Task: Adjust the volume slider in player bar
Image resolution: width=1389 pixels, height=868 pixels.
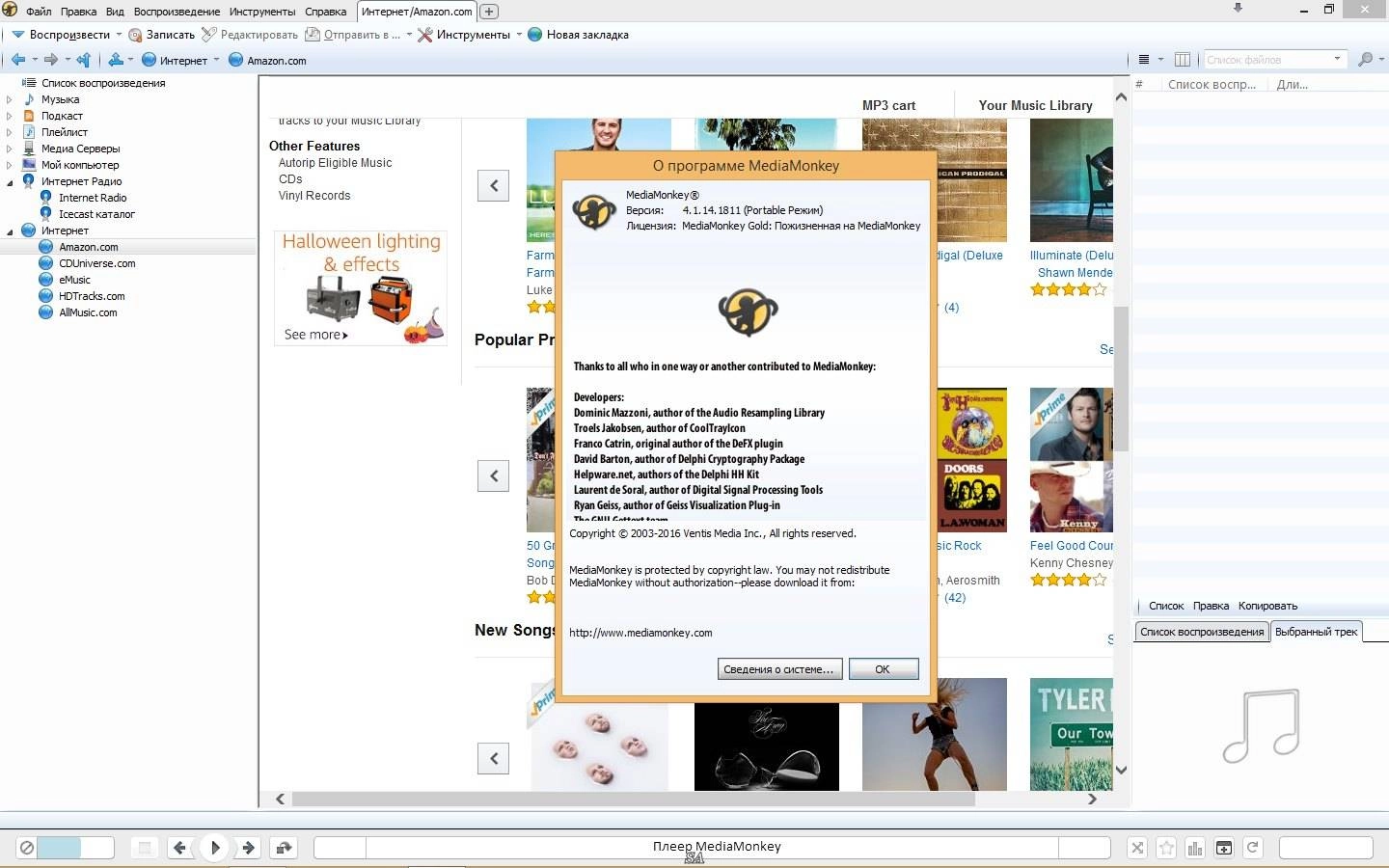Action: pyautogui.click(x=75, y=848)
